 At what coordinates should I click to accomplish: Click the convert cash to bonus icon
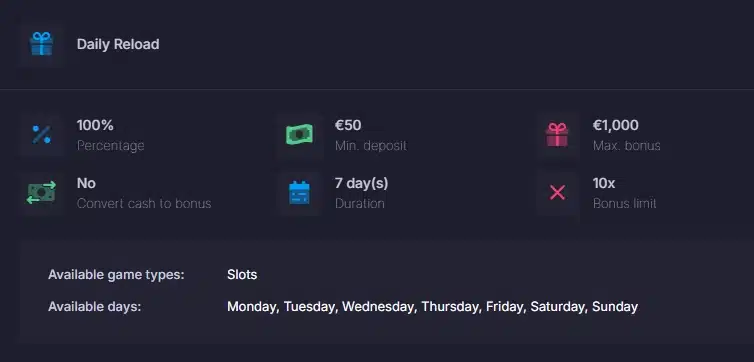(41, 193)
